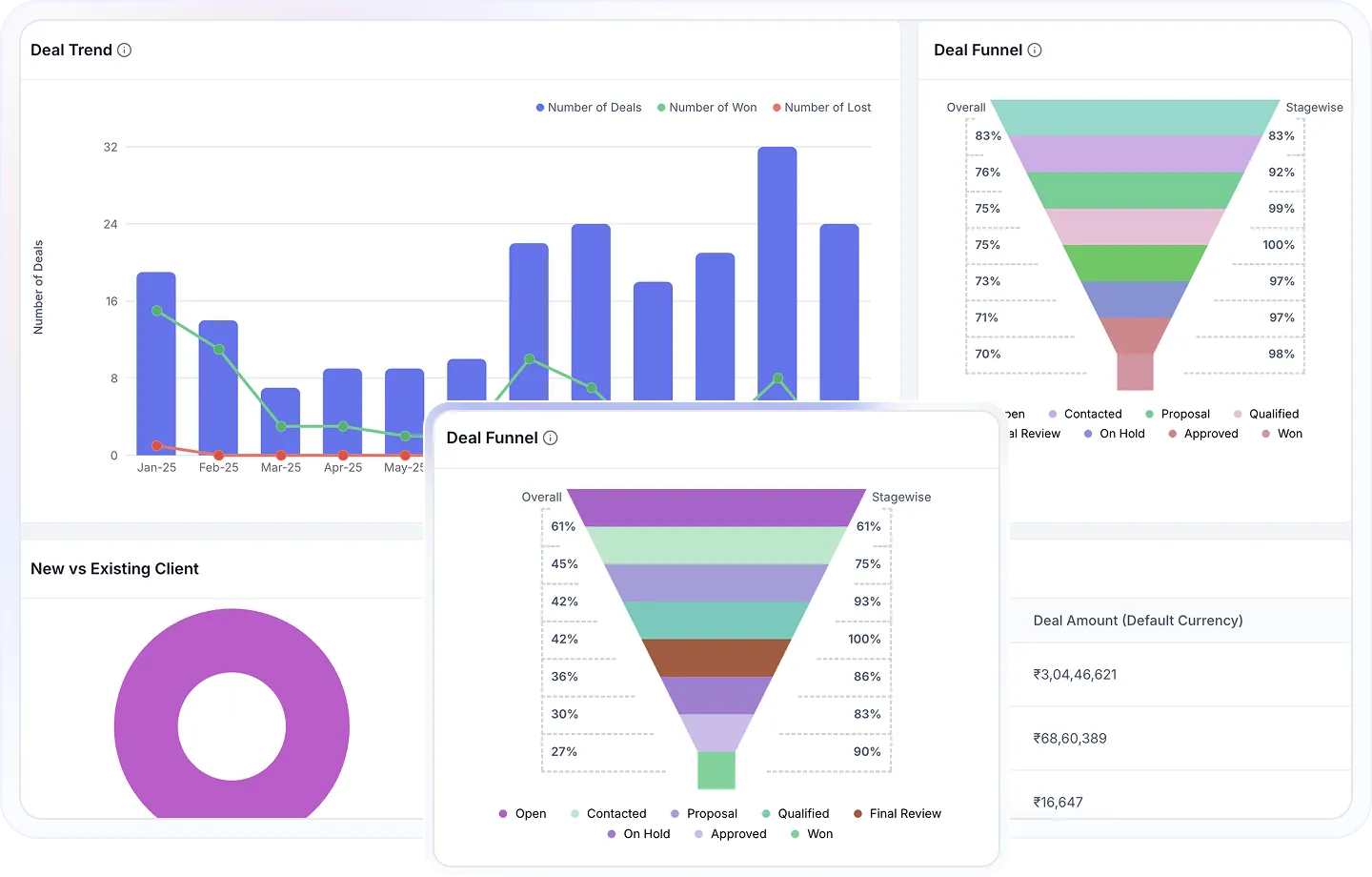
Task: Toggle Final Review legend in front Deal Funnel
Action: [897, 814]
